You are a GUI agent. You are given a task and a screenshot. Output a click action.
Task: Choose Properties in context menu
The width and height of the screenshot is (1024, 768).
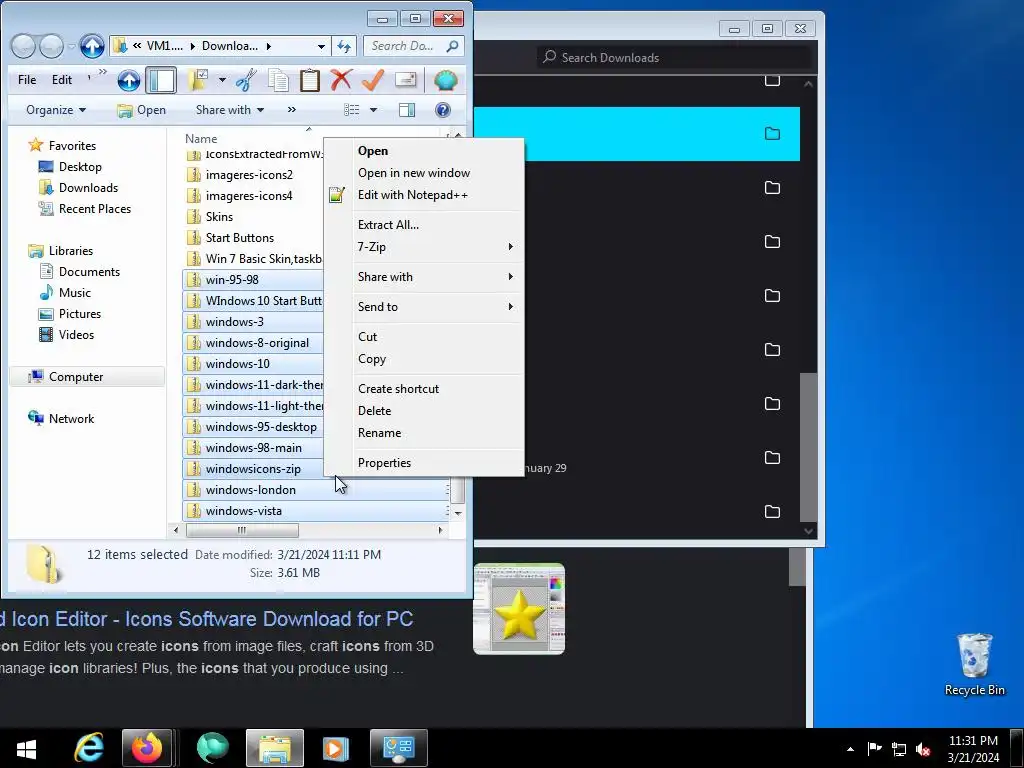pos(424,463)
